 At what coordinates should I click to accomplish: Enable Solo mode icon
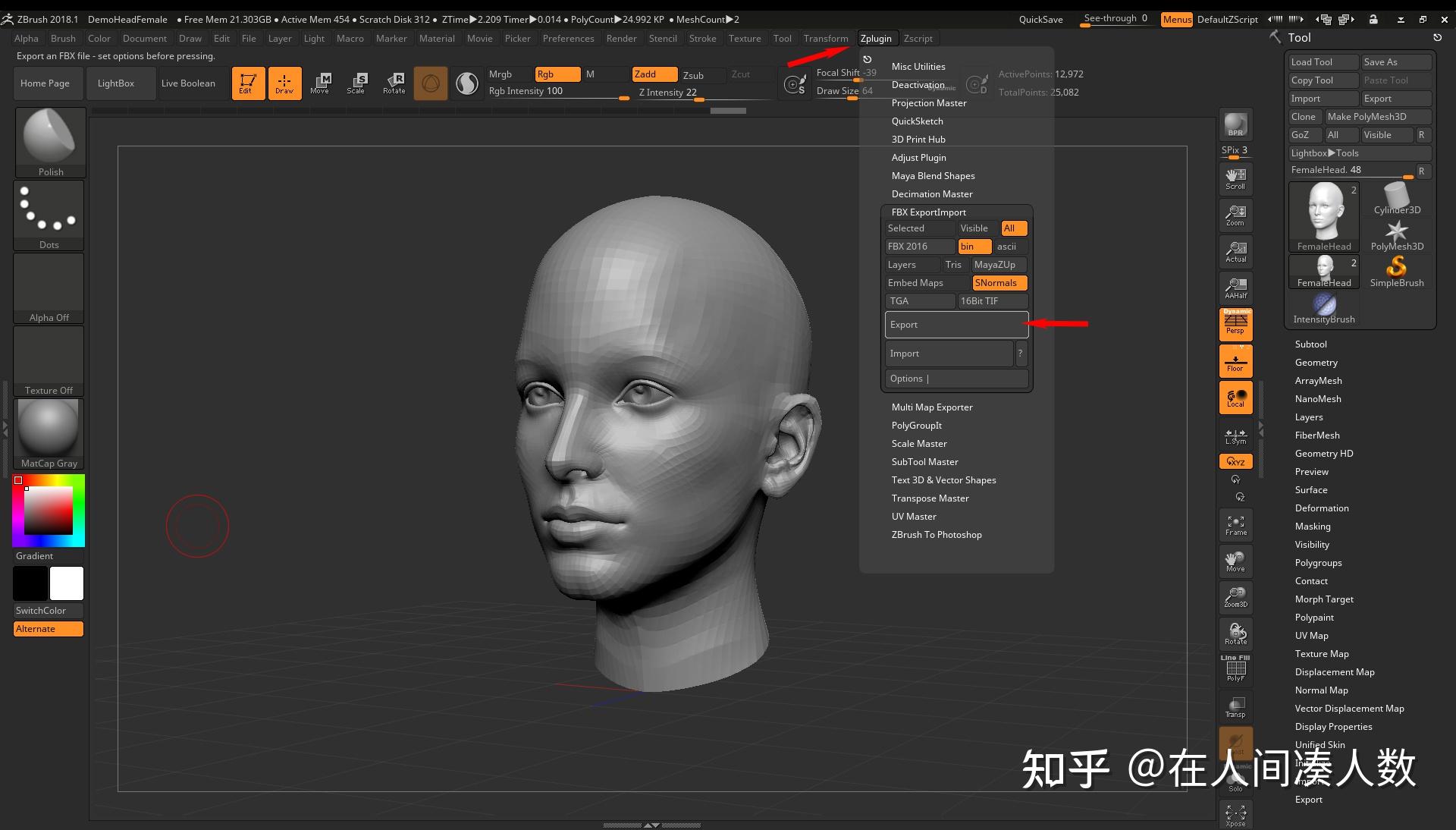(1235, 783)
